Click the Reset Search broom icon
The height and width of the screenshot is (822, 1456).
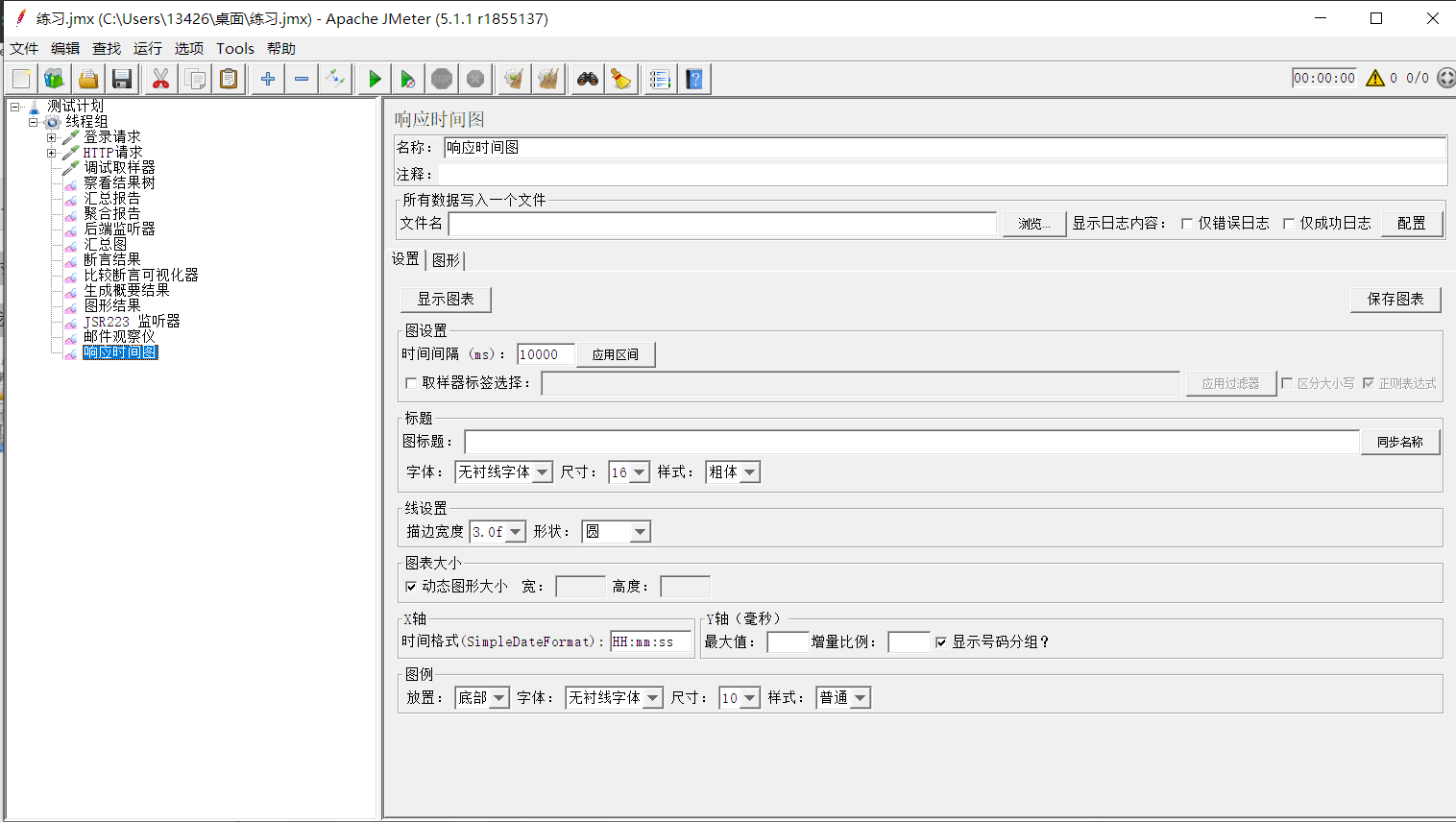pyautogui.click(x=621, y=79)
